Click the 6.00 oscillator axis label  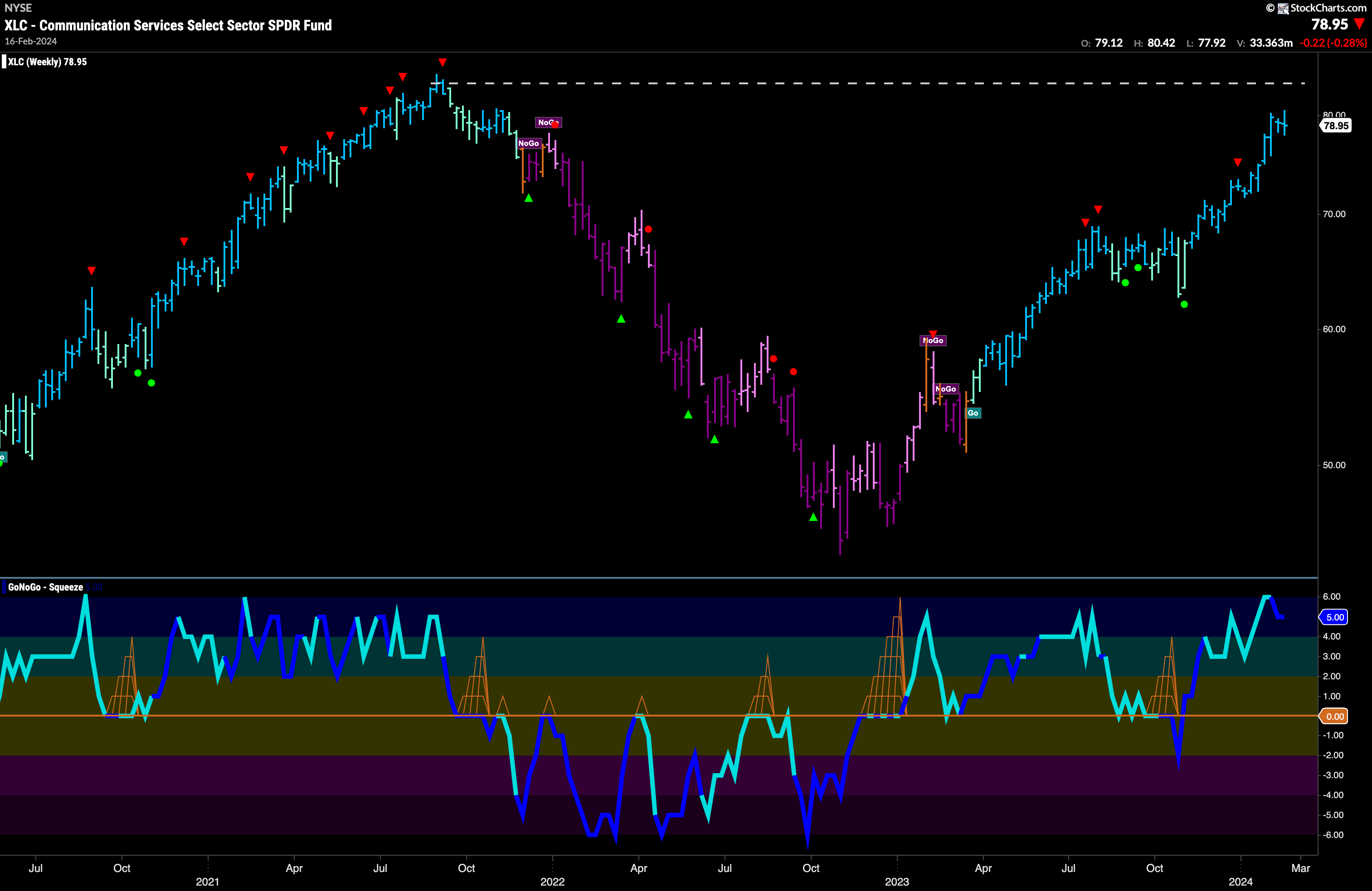click(x=1332, y=596)
